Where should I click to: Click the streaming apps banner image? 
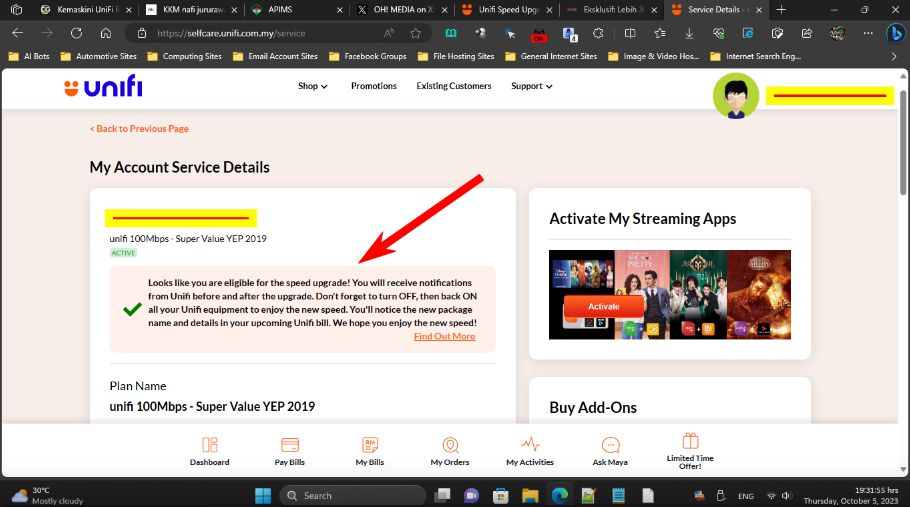coord(670,295)
